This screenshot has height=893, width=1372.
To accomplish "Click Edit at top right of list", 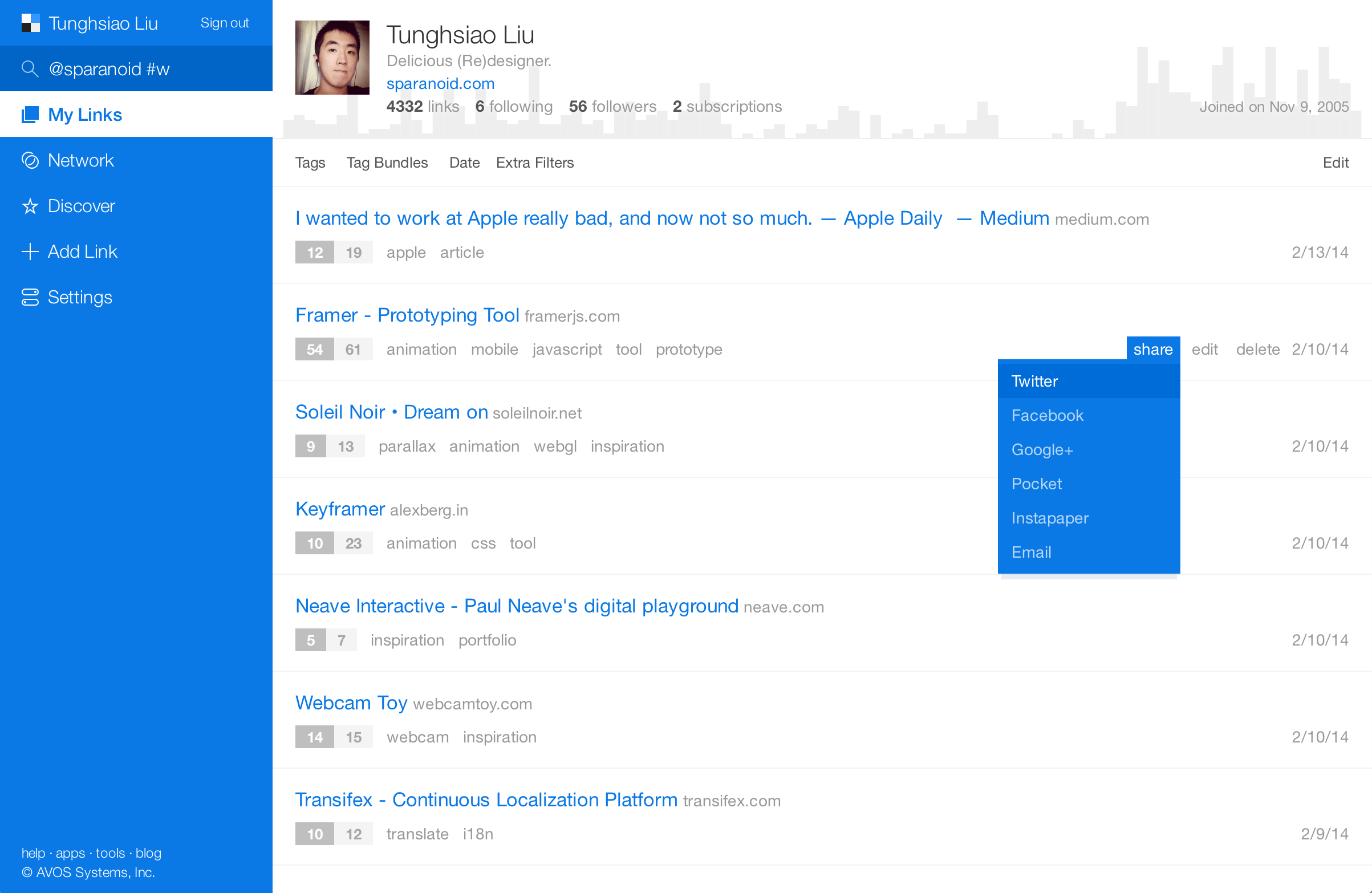I will pyautogui.click(x=1335, y=163).
